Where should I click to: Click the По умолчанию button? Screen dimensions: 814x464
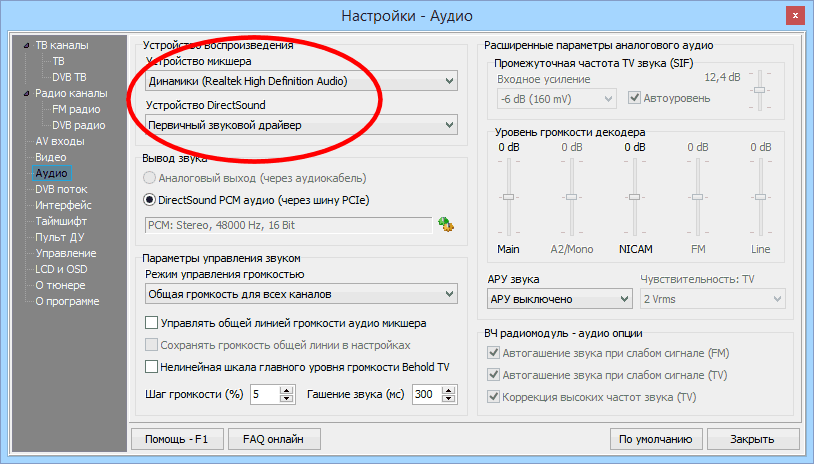[655, 439]
